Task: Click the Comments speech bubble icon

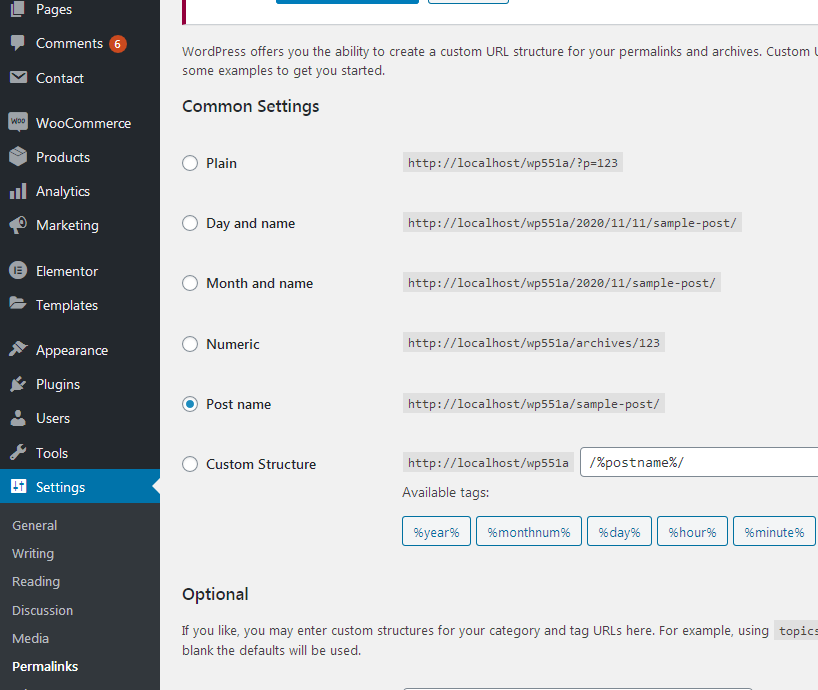Action: coord(18,43)
